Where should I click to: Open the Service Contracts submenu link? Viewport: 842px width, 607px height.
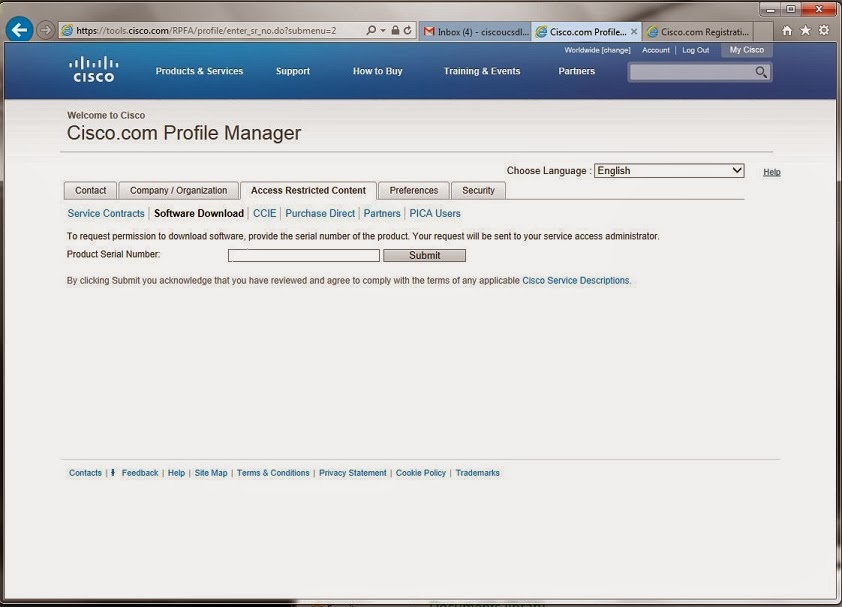click(x=106, y=213)
